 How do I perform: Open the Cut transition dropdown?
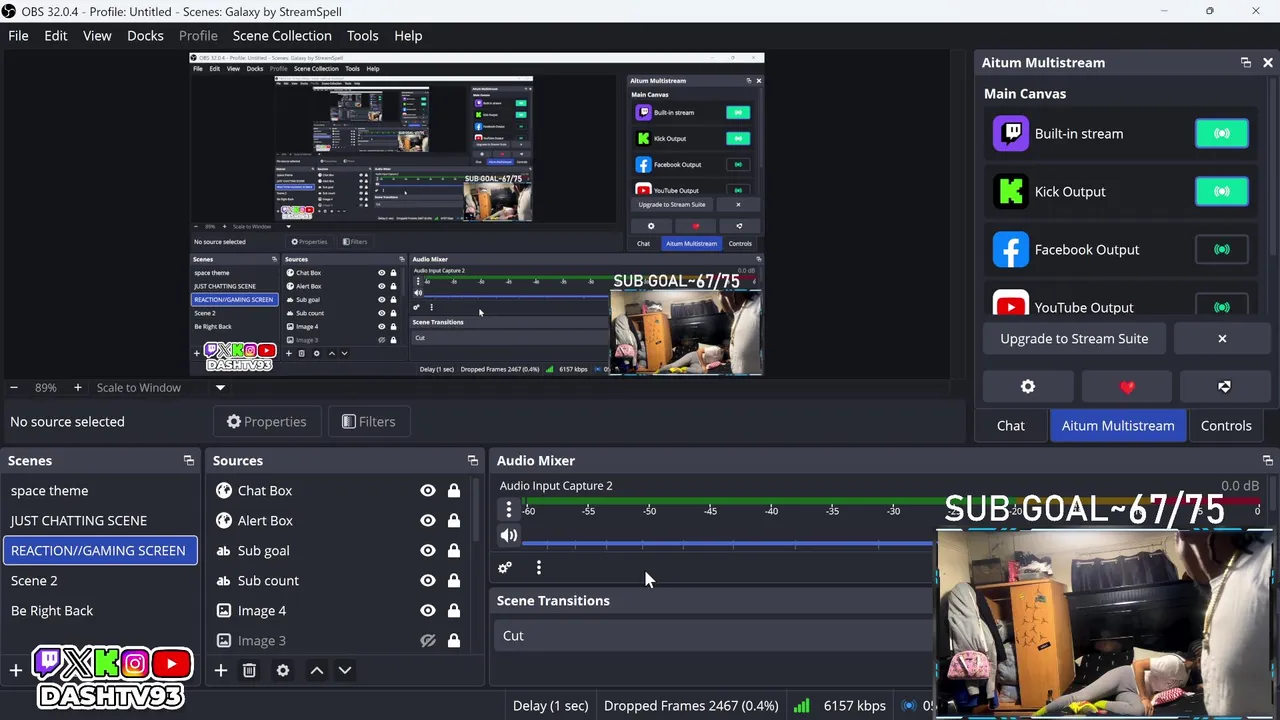(714, 636)
